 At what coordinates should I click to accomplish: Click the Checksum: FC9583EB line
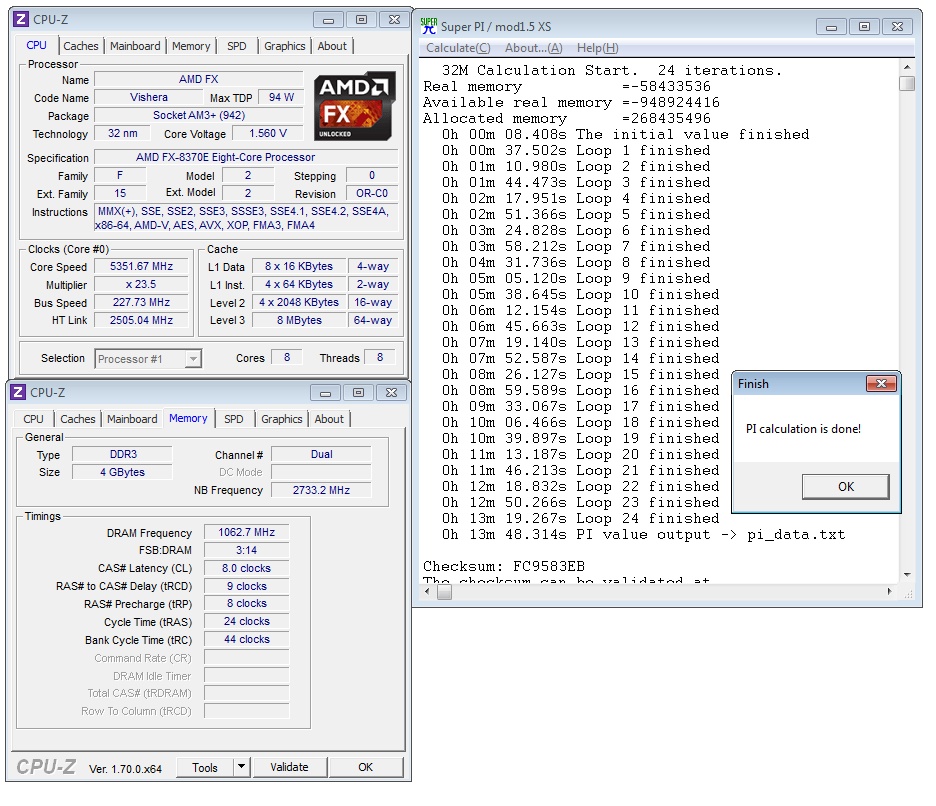pos(504,566)
